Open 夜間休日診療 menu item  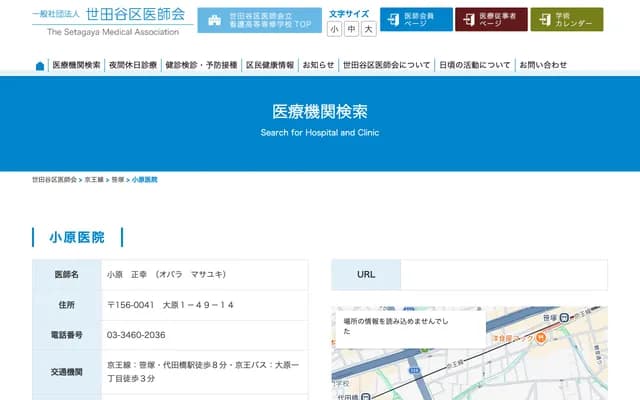pos(133,65)
